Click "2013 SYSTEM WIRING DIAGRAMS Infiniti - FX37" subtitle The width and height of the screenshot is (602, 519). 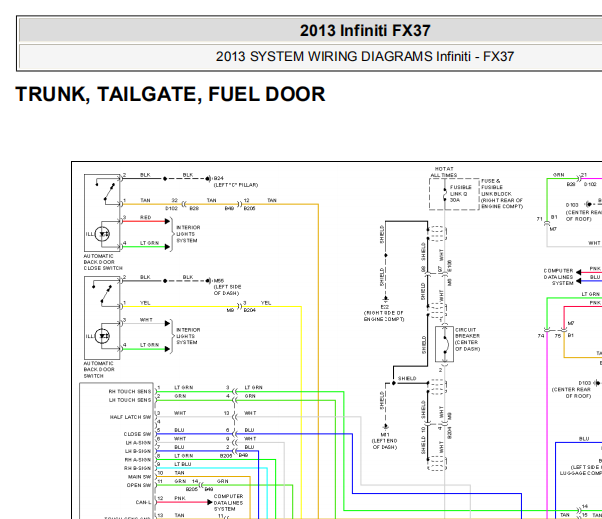pyautogui.click(x=365, y=56)
